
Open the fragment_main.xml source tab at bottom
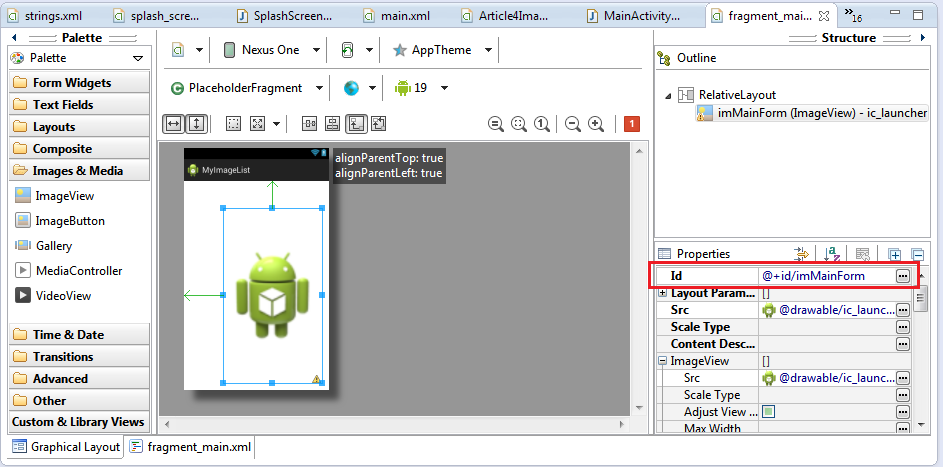pos(191,447)
